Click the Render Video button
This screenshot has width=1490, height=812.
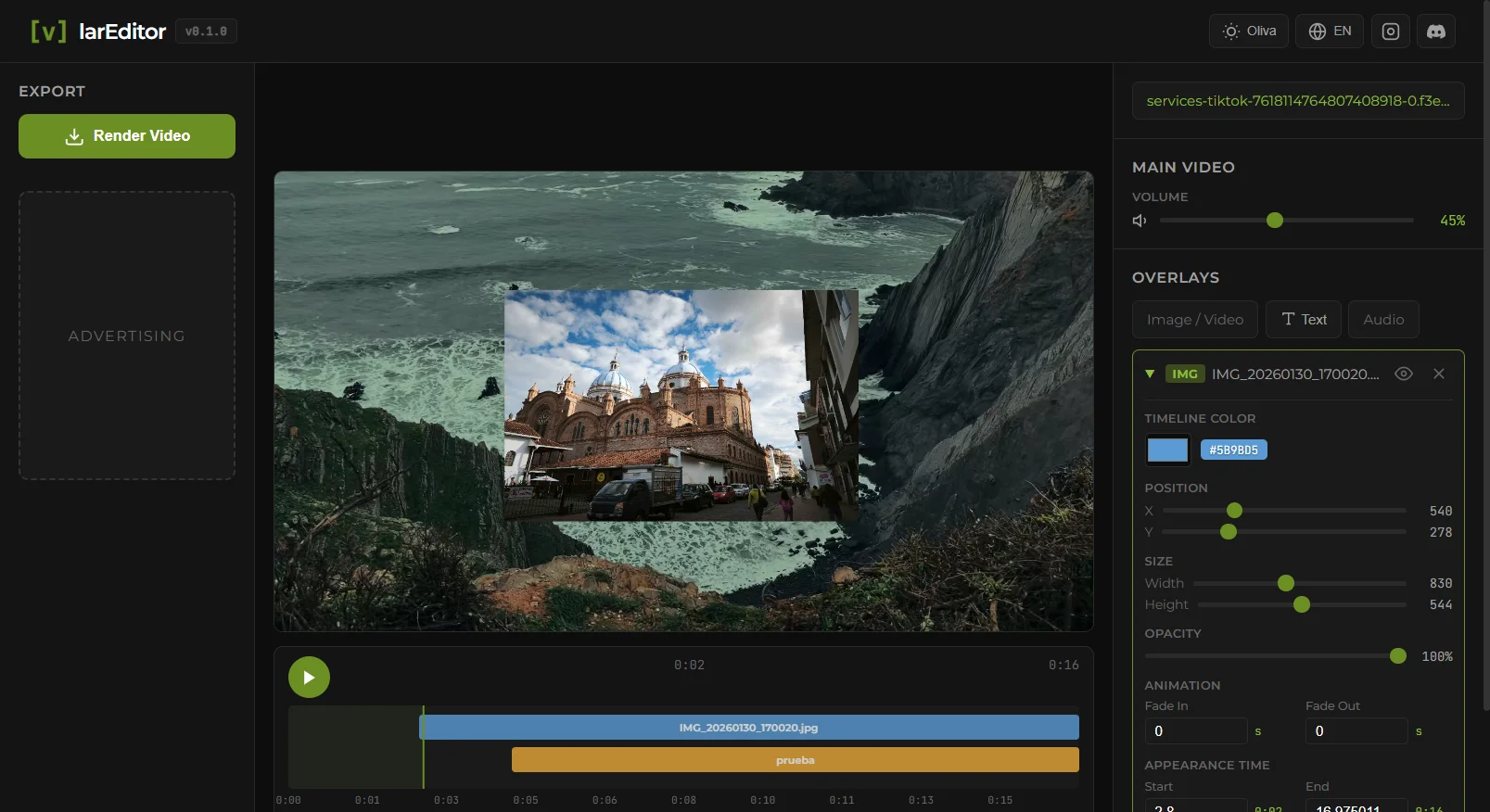[127, 136]
